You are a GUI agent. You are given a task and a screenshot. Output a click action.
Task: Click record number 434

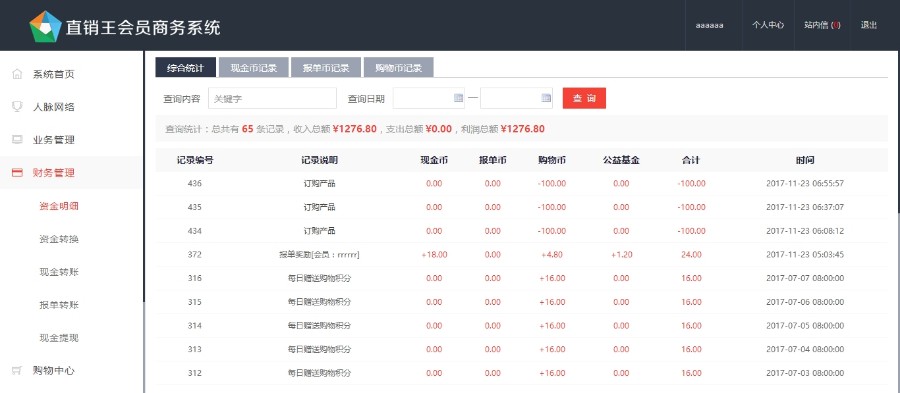[195, 231]
